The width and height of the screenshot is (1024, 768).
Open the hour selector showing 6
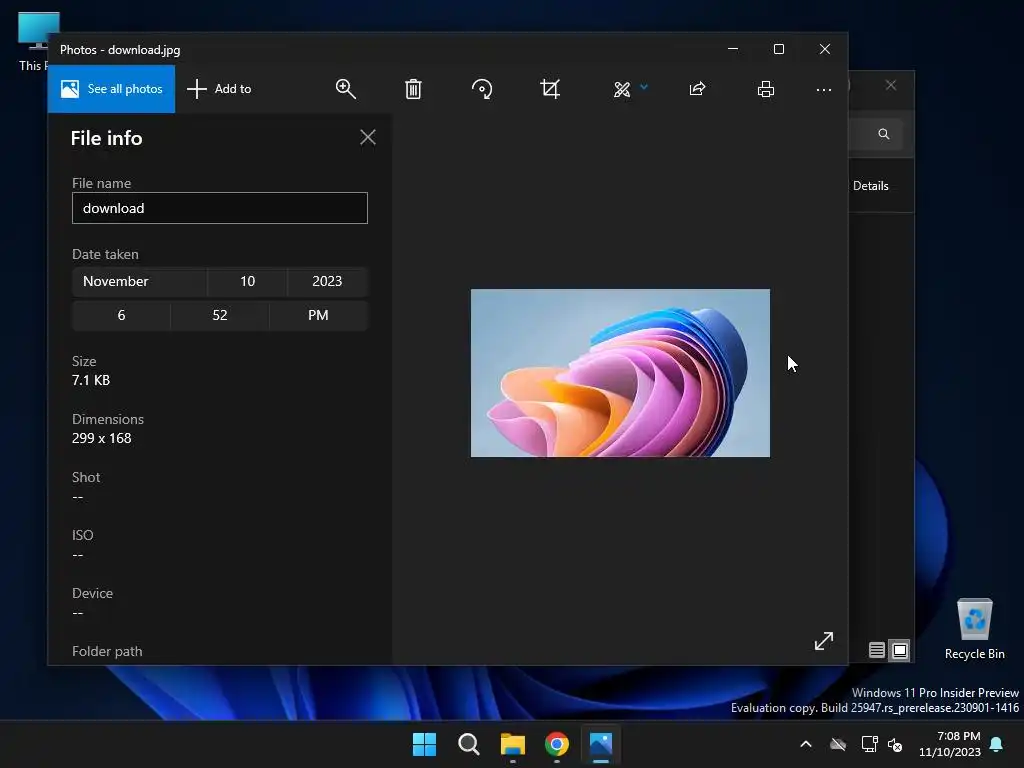click(x=121, y=315)
